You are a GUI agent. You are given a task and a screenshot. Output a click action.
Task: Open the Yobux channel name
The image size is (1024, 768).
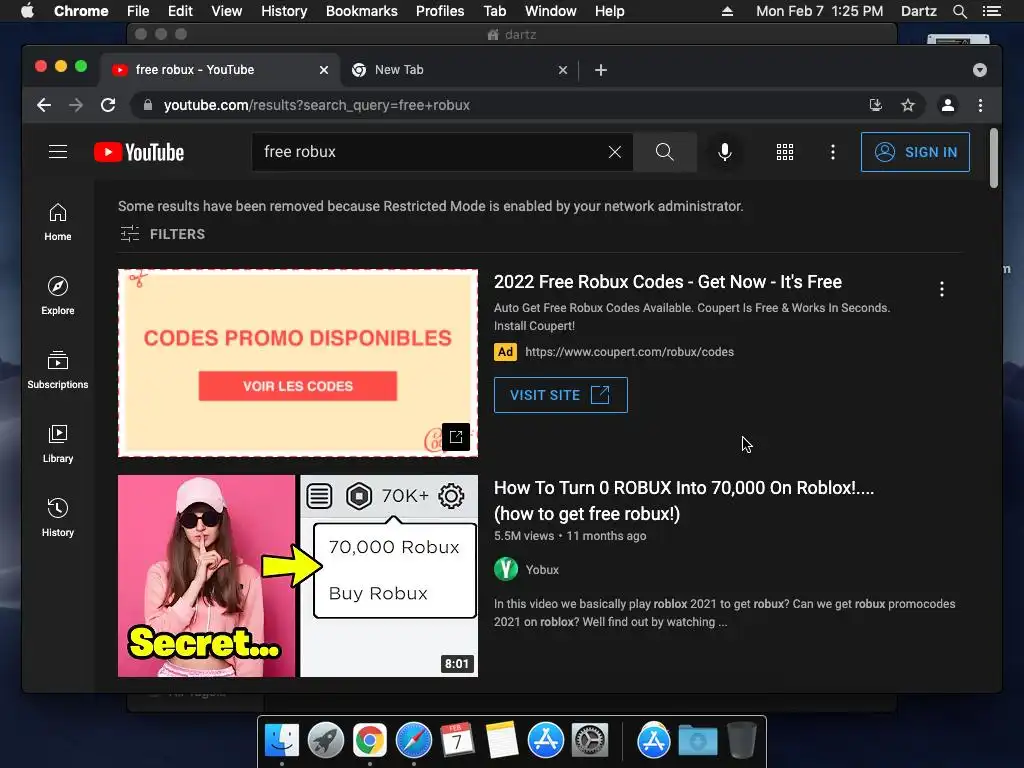(542, 569)
